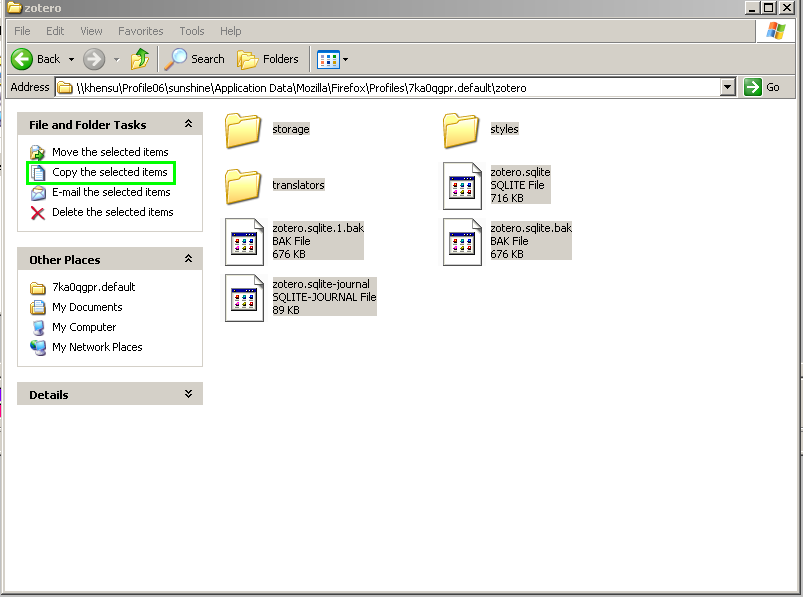
Task: Open the File menu
Action: 22,31
